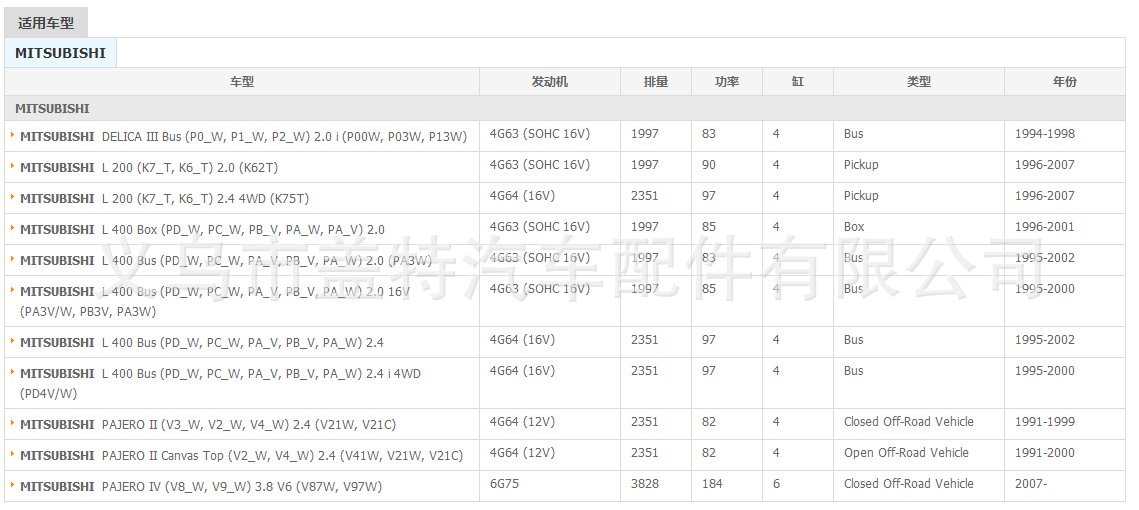The height and width of the screenshot is (510, 1139).
Task: Select displacement 3828 cell
Action: pyautogui.click(x=645, y=483)
